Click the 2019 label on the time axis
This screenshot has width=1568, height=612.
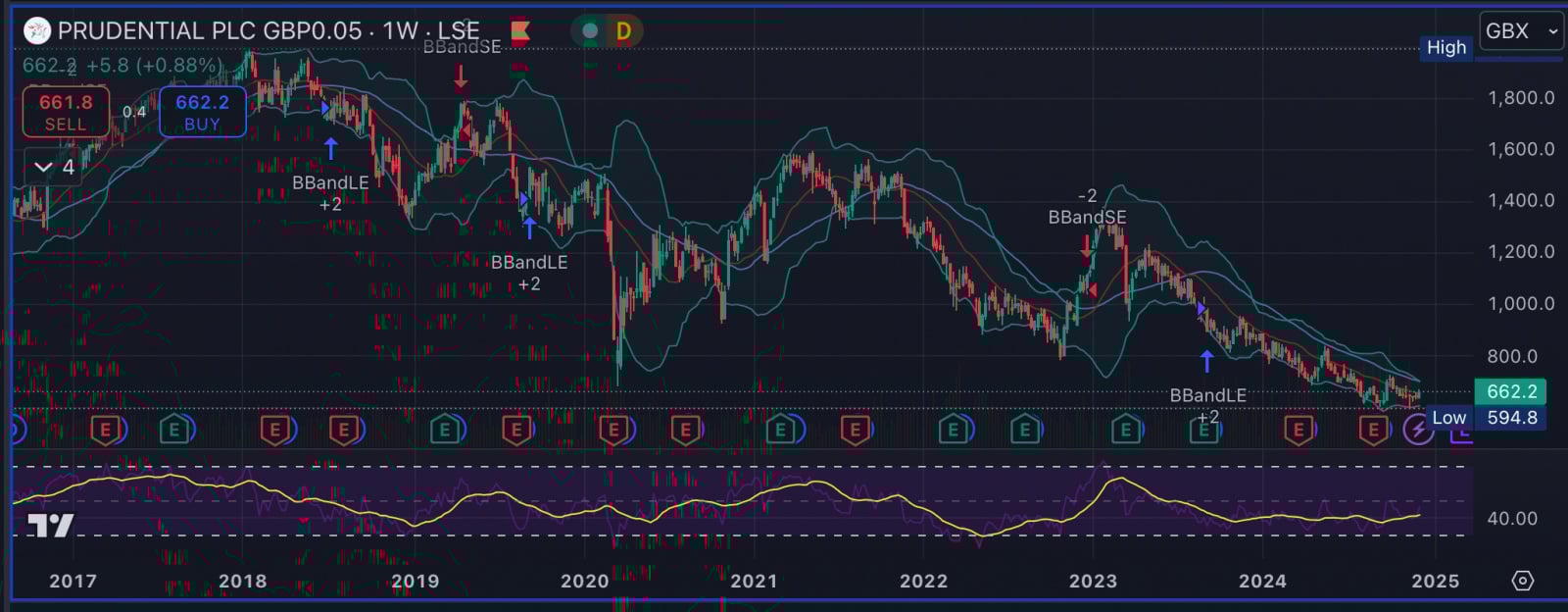[416, 582]
